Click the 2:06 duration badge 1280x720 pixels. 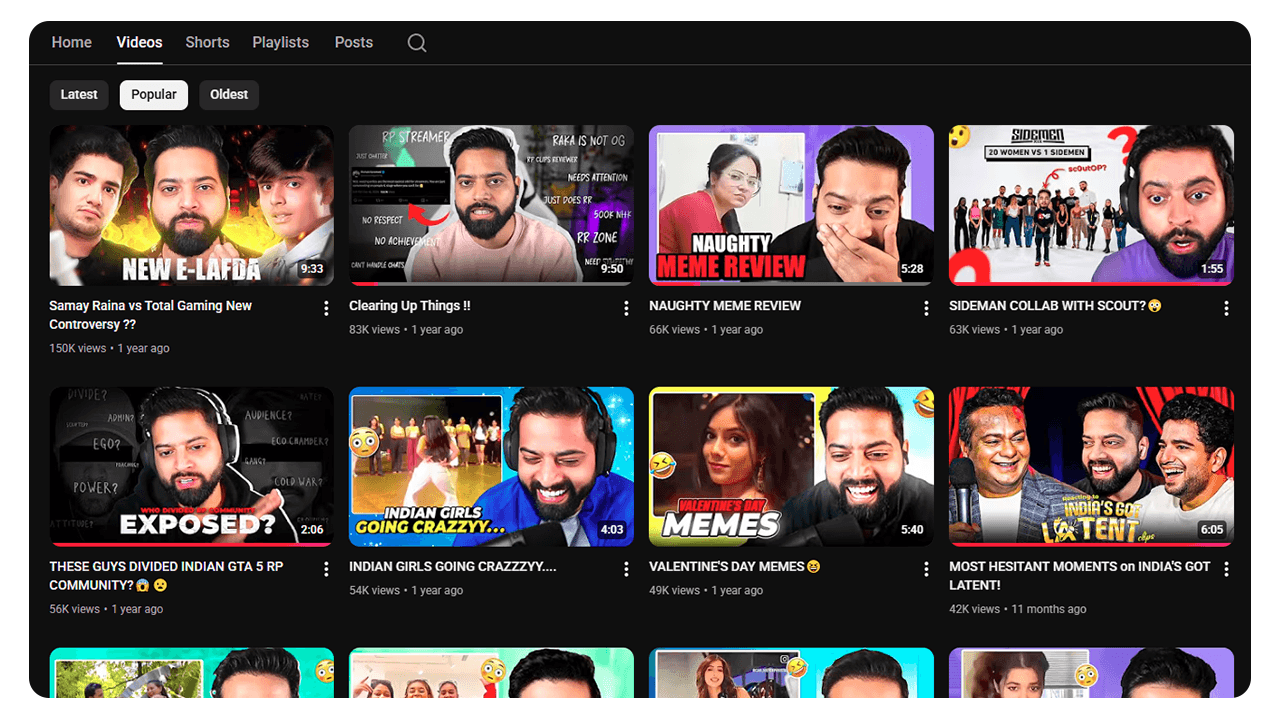[x=312, y=530]
